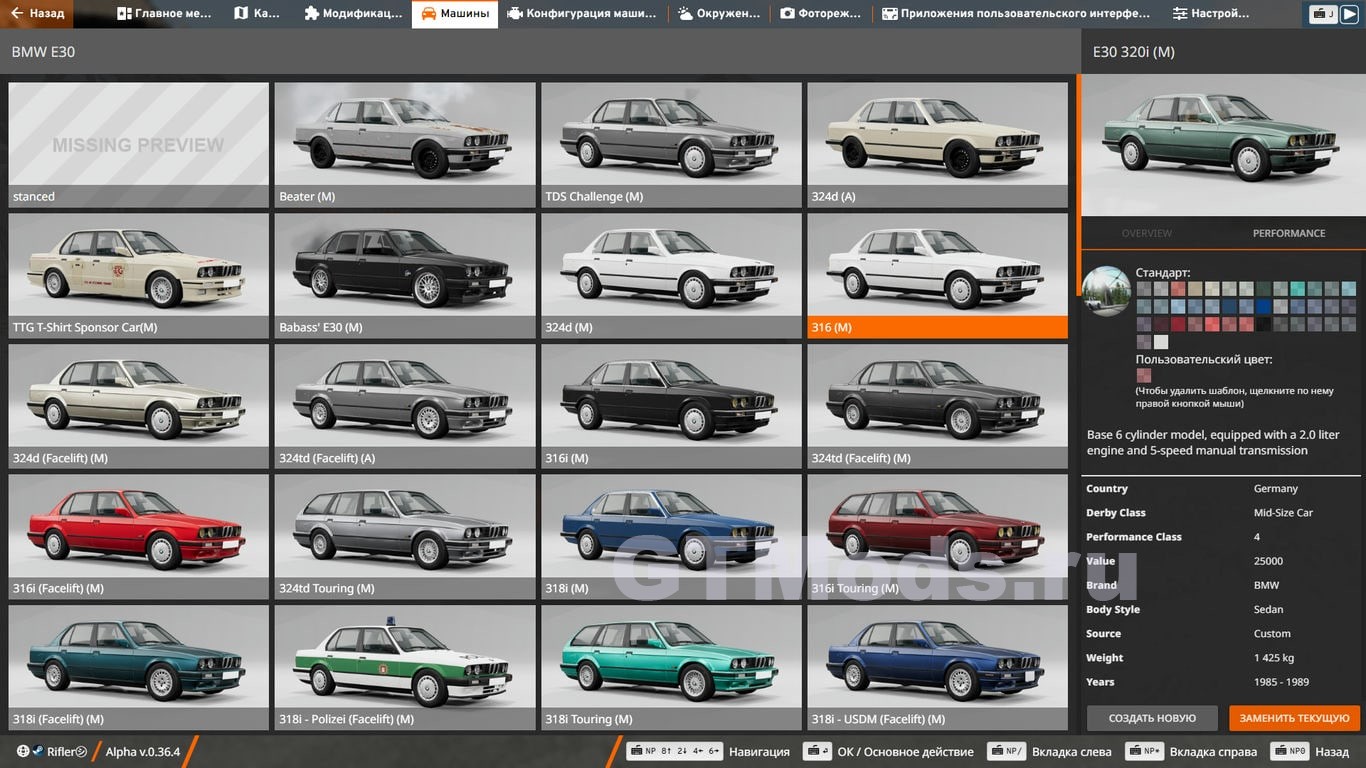Click the 1985 - 1989 years value
1366x768 pixels.
point(1281,681)
